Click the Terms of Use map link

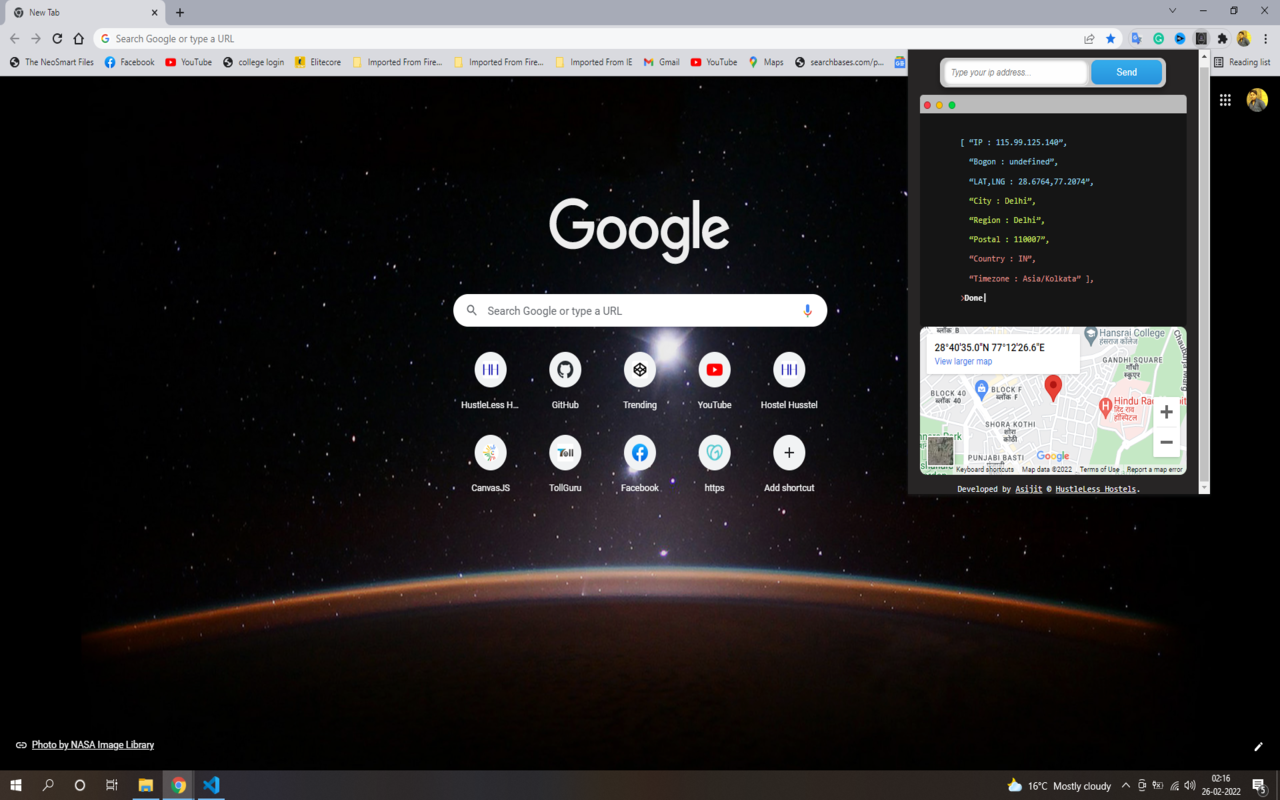[x=1099, y=469]
